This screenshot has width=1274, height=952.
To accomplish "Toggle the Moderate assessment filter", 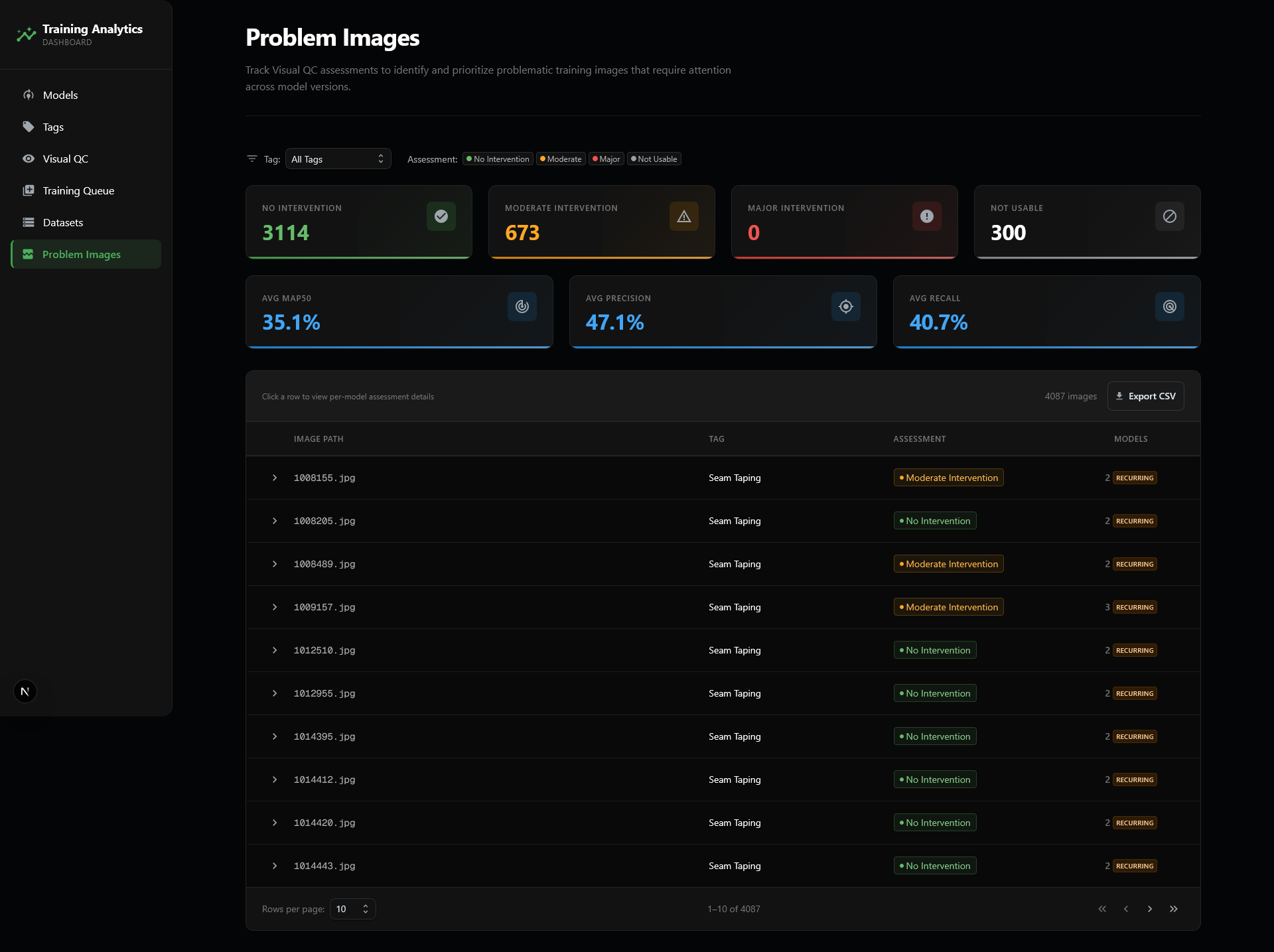I will (561, 159).
